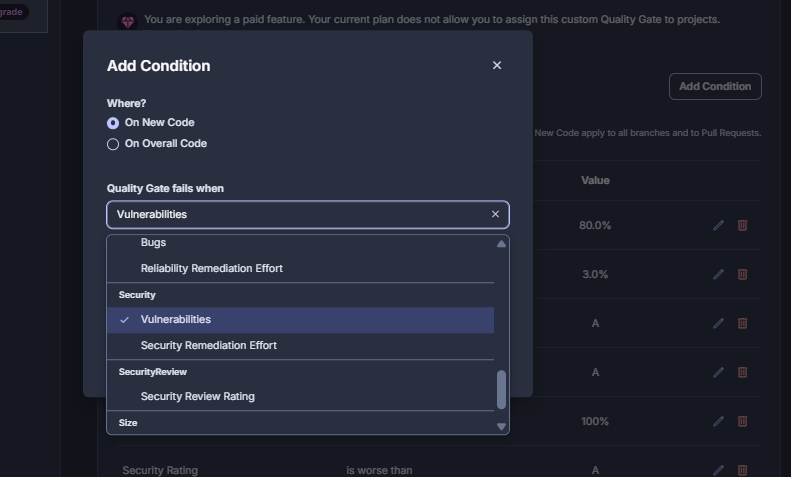The width and height of the screenshot is (791, 477).
Task: Click the dropdown list scrollbar thumb
Action: coord(501,389)
